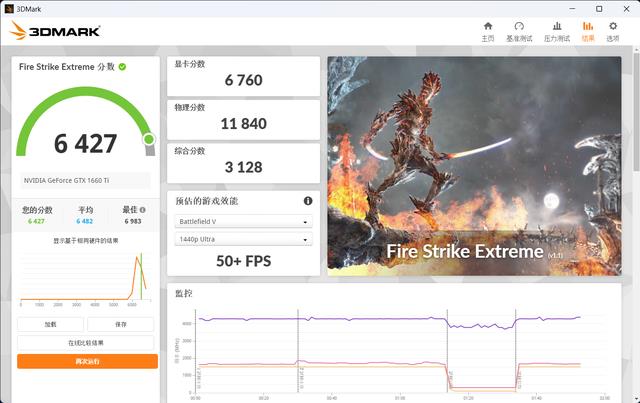Viewport: 640px width, 403px height.
Task: Click 在线比较结果 compare online button
Action: click(86, 342)
